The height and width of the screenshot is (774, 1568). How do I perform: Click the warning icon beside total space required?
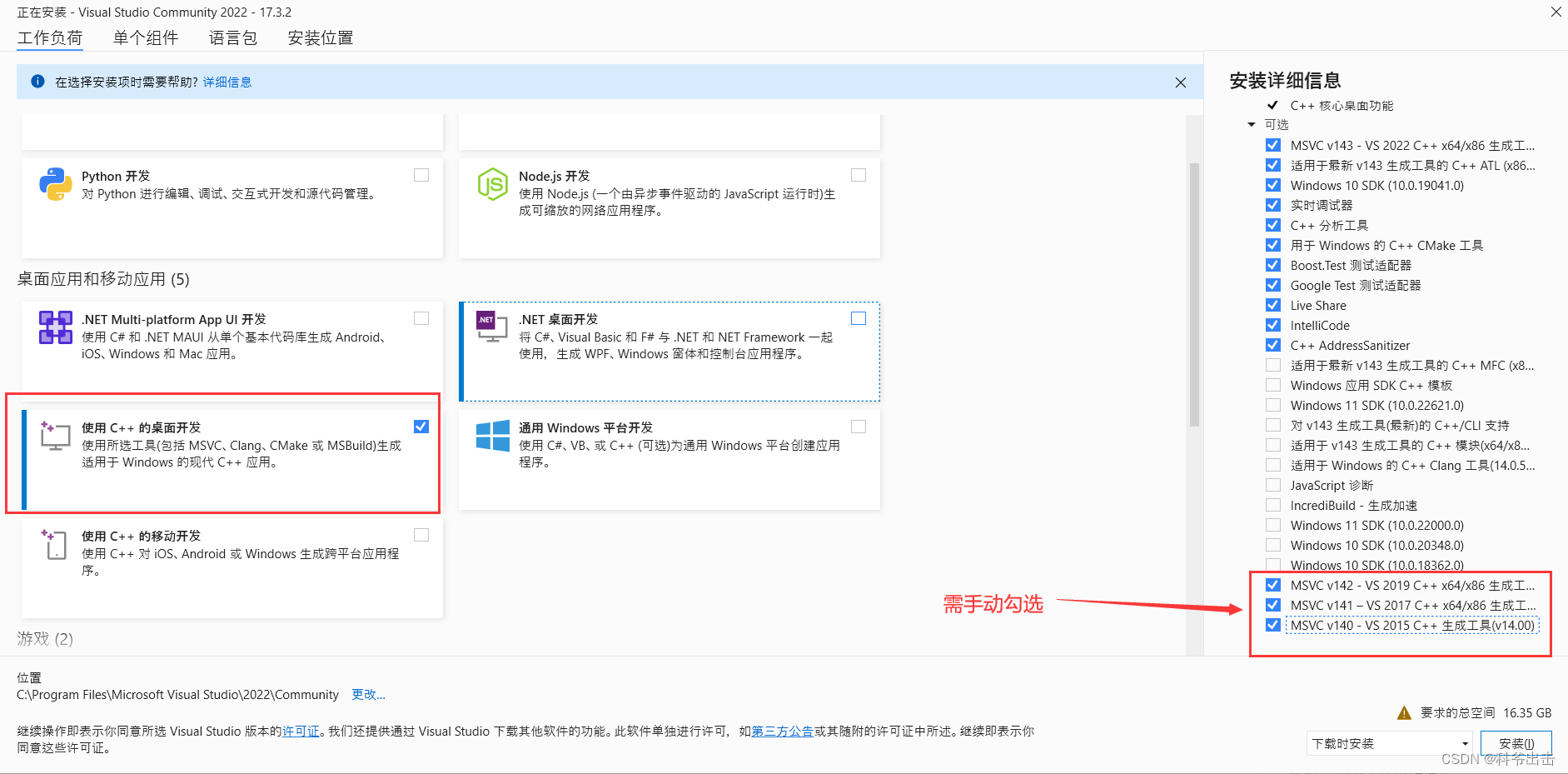(1404, 713)
